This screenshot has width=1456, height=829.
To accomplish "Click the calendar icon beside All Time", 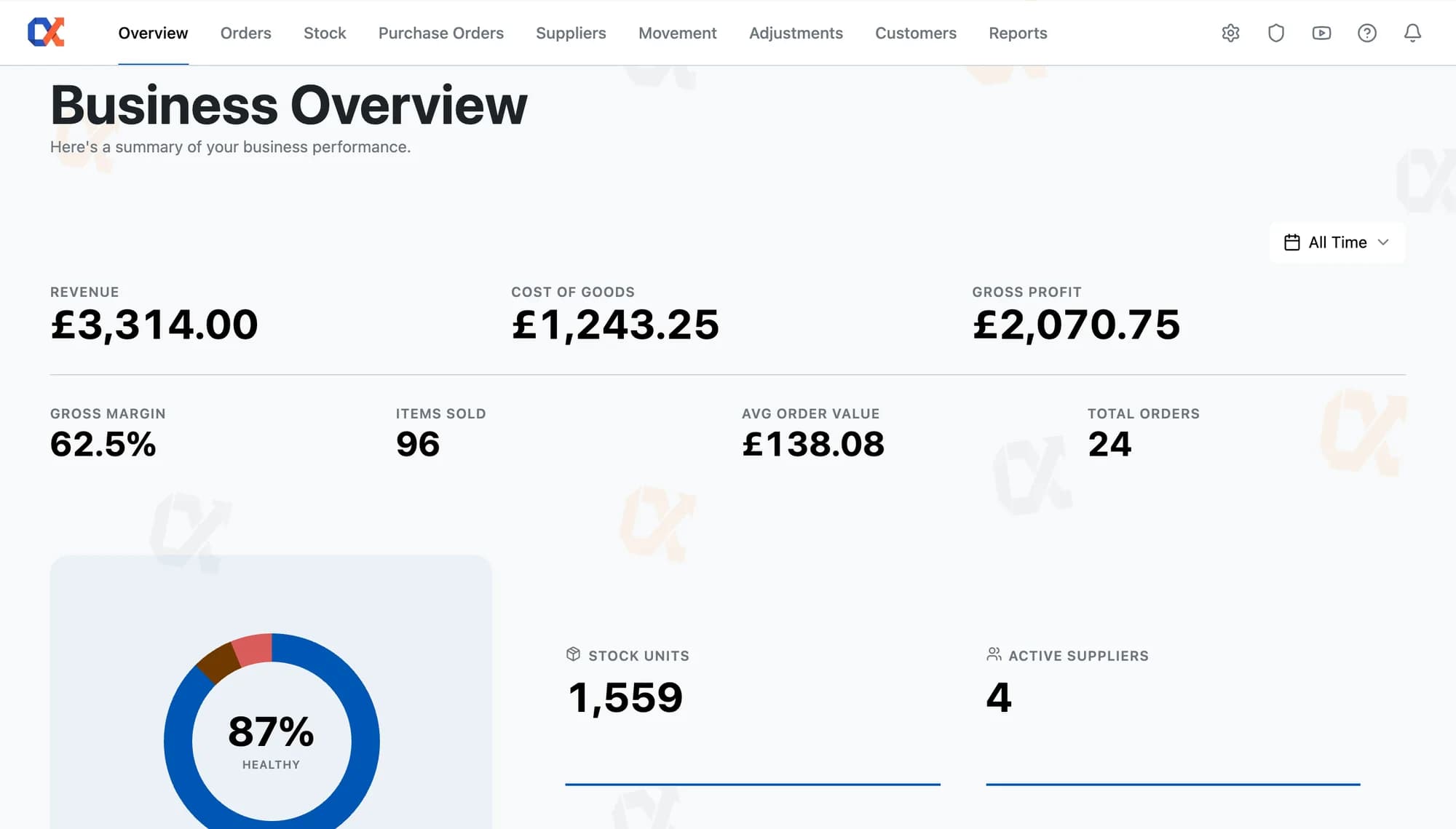I will [x=1292, y=242].
